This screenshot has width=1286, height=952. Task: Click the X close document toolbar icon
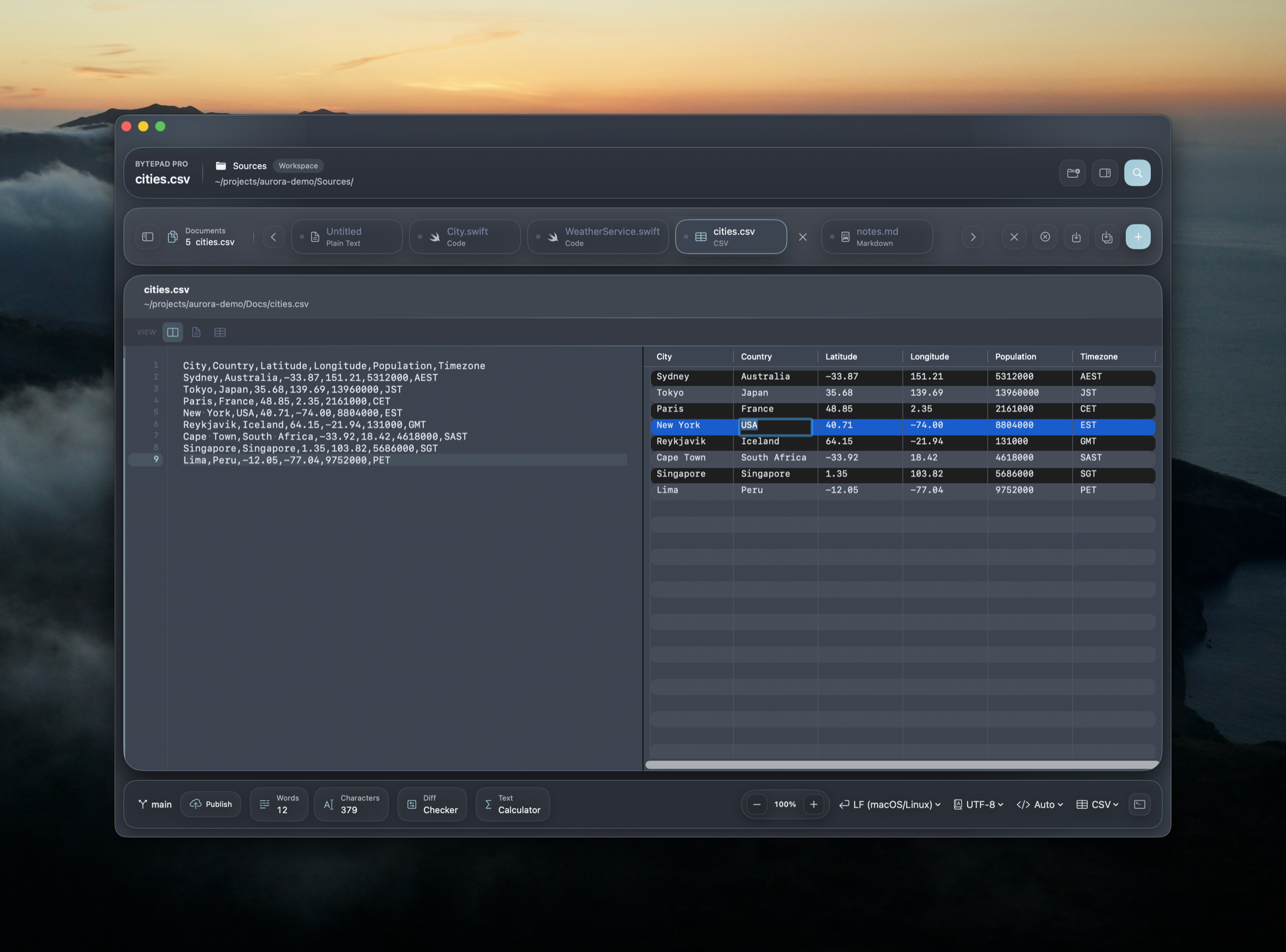1014,237
